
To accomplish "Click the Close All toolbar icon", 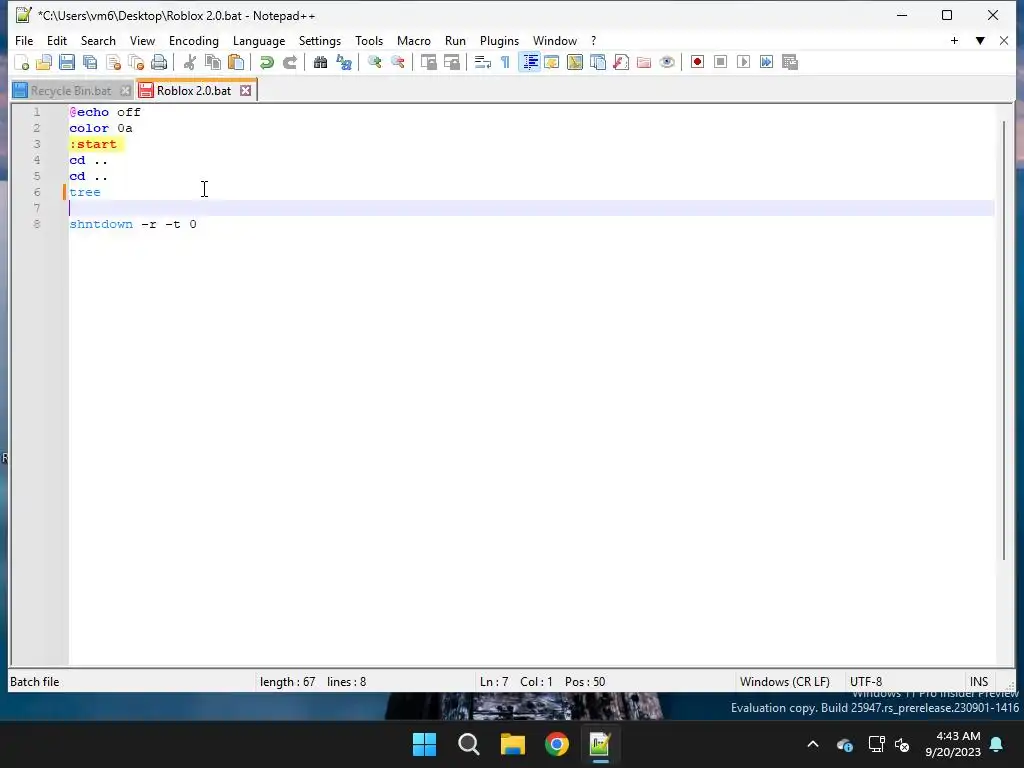I will [x=136, y=62].
